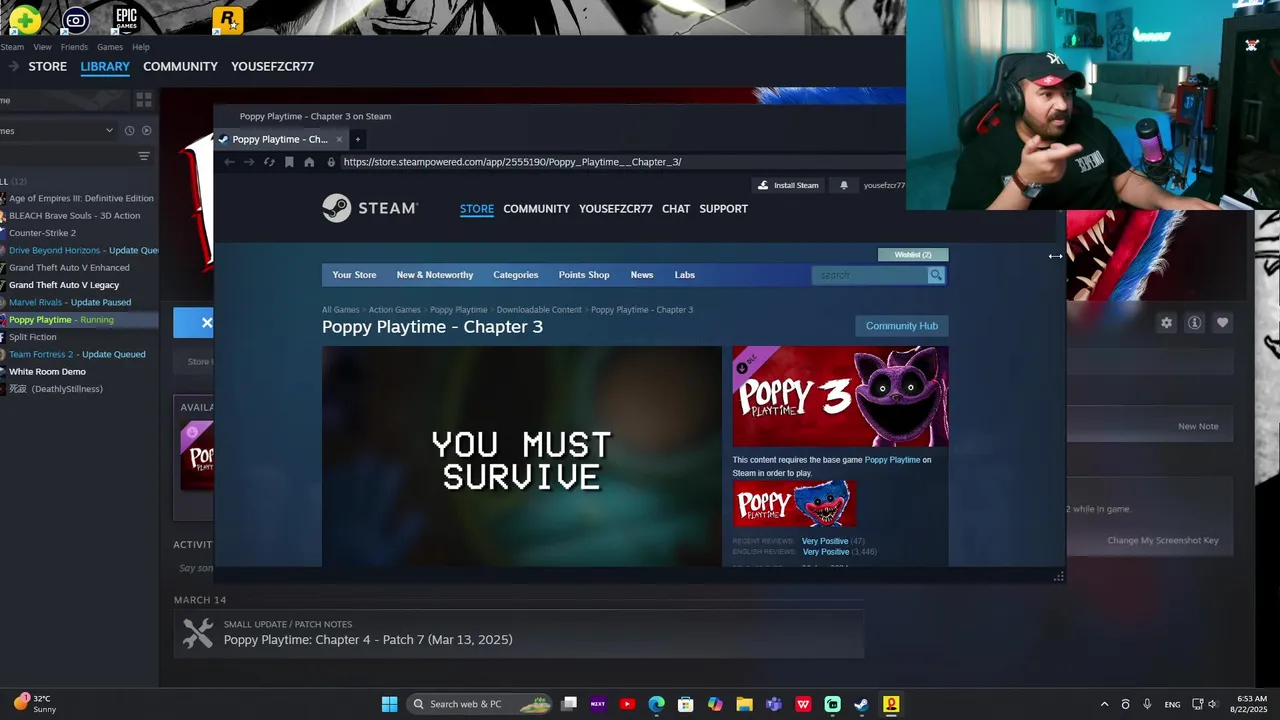Image resolution: width=1280 pixels, height=720 pixels.
Task: Open YouTube from the taskbar
Action: [627, 704]
